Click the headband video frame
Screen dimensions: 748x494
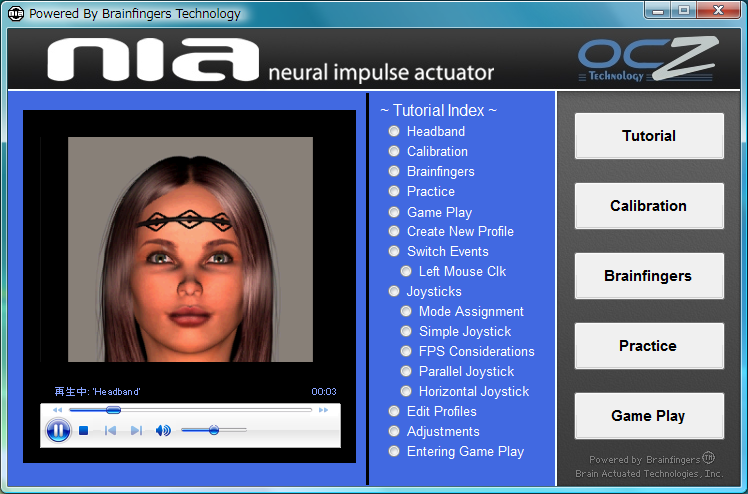(190, 249)
